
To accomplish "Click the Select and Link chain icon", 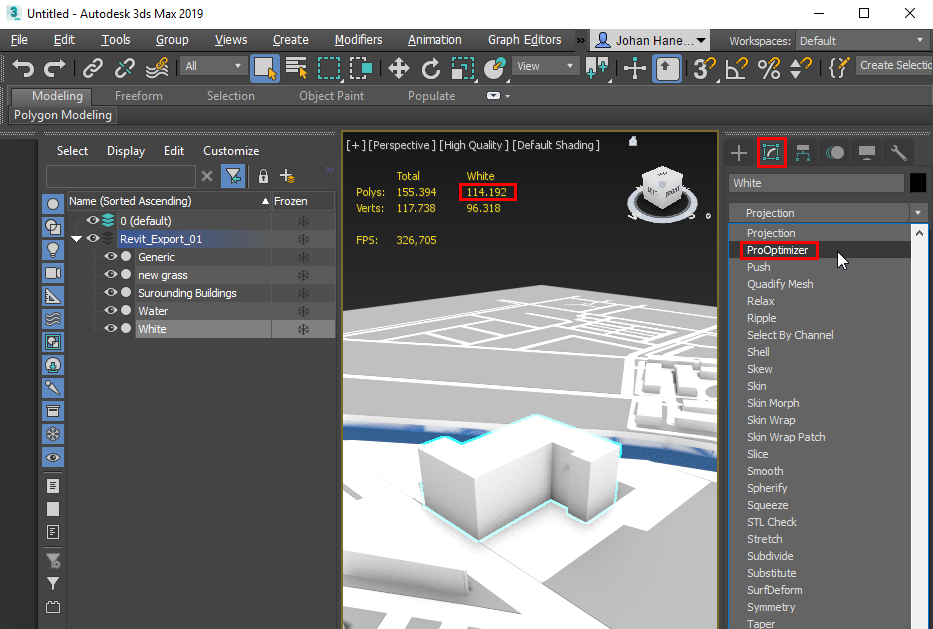I will coord(93,68).
